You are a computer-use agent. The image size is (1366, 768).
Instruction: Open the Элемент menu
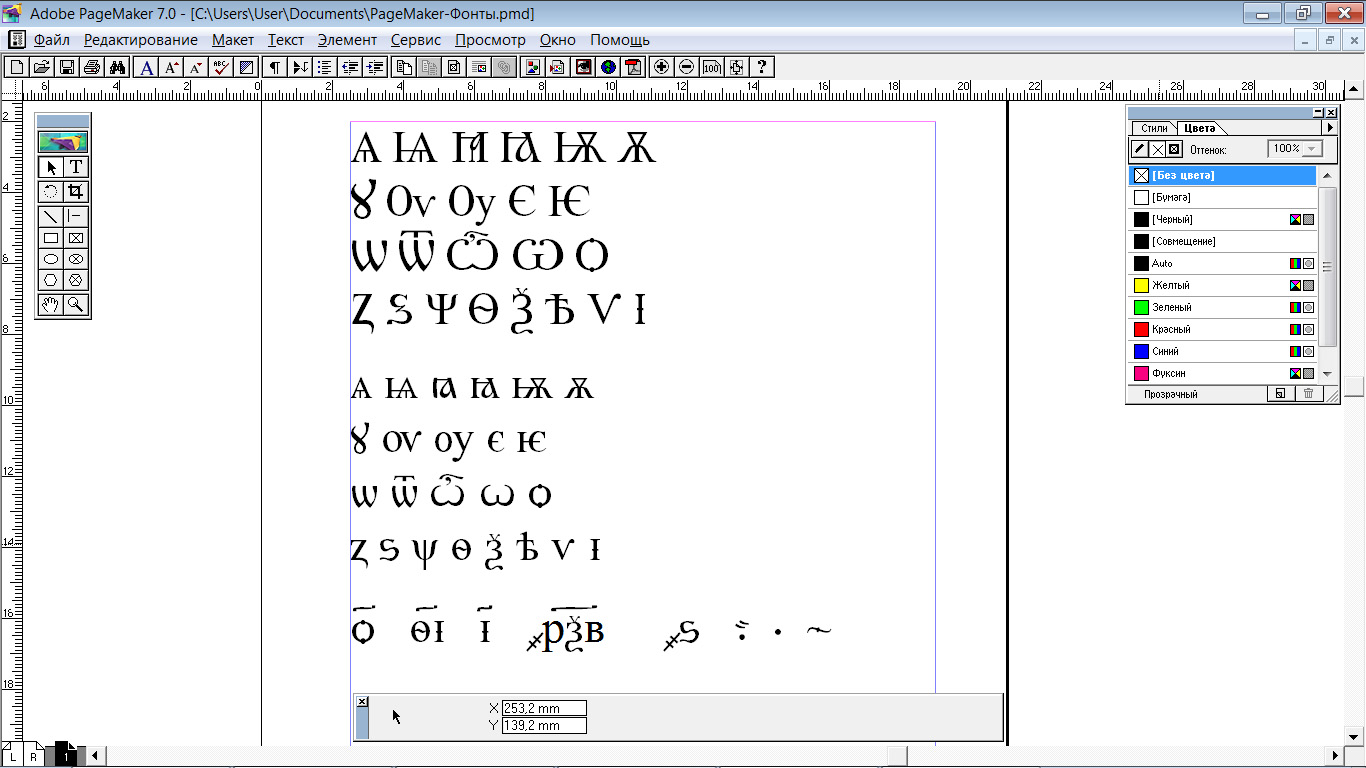pos(347,40)
